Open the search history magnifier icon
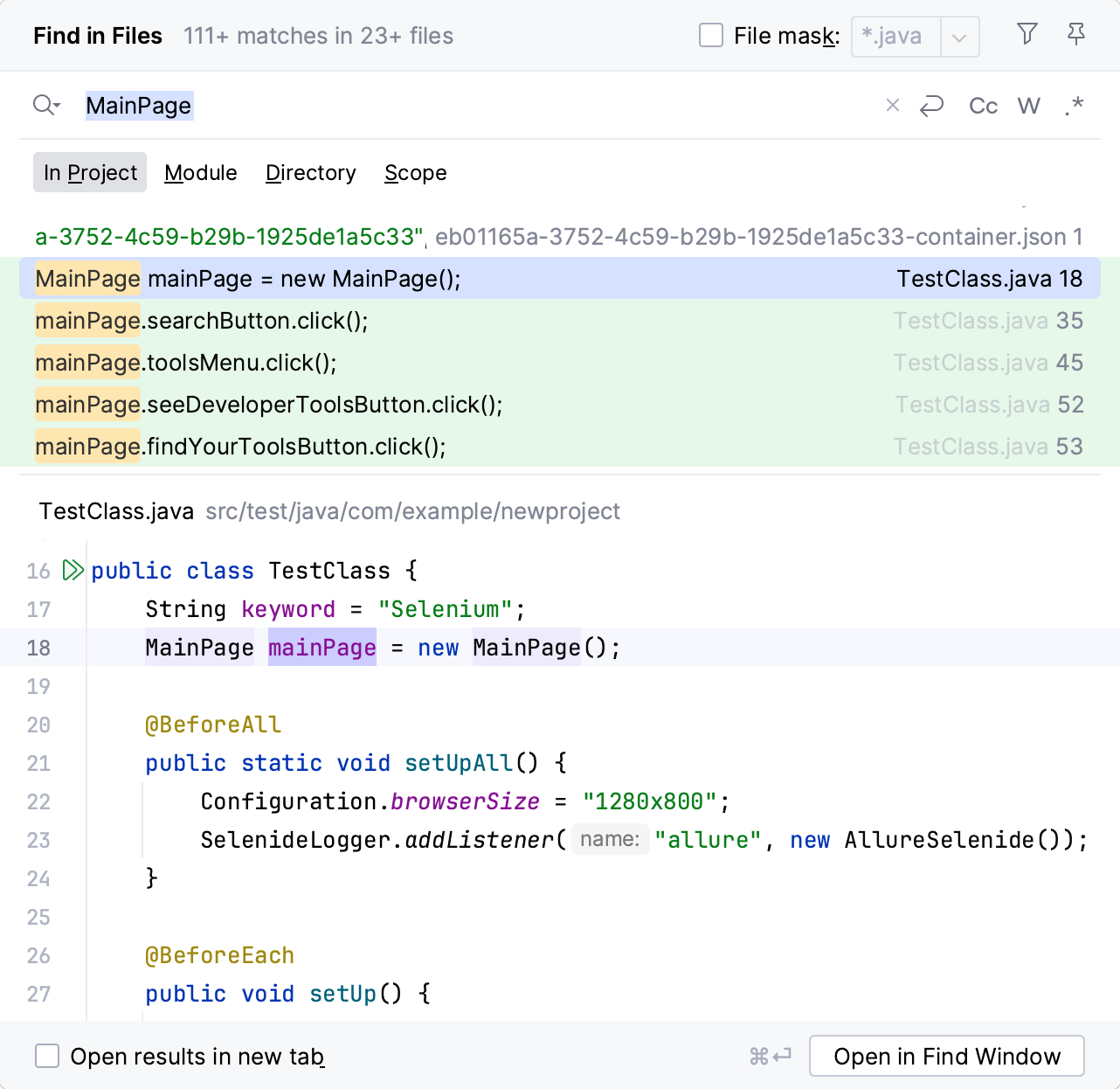This screenshot has width=1120, height=1089. click(x=46, y=106)
